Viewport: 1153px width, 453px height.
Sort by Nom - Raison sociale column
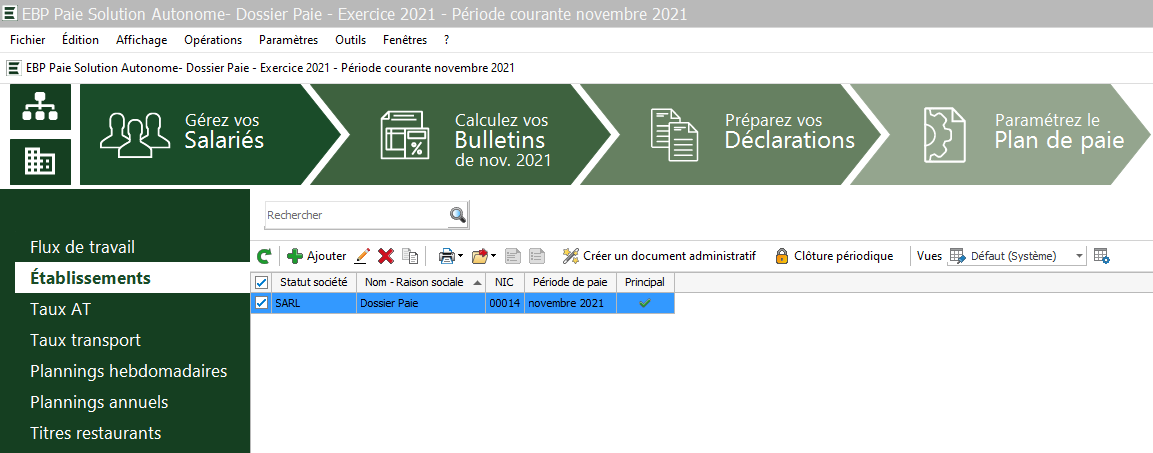pos(421,282)
